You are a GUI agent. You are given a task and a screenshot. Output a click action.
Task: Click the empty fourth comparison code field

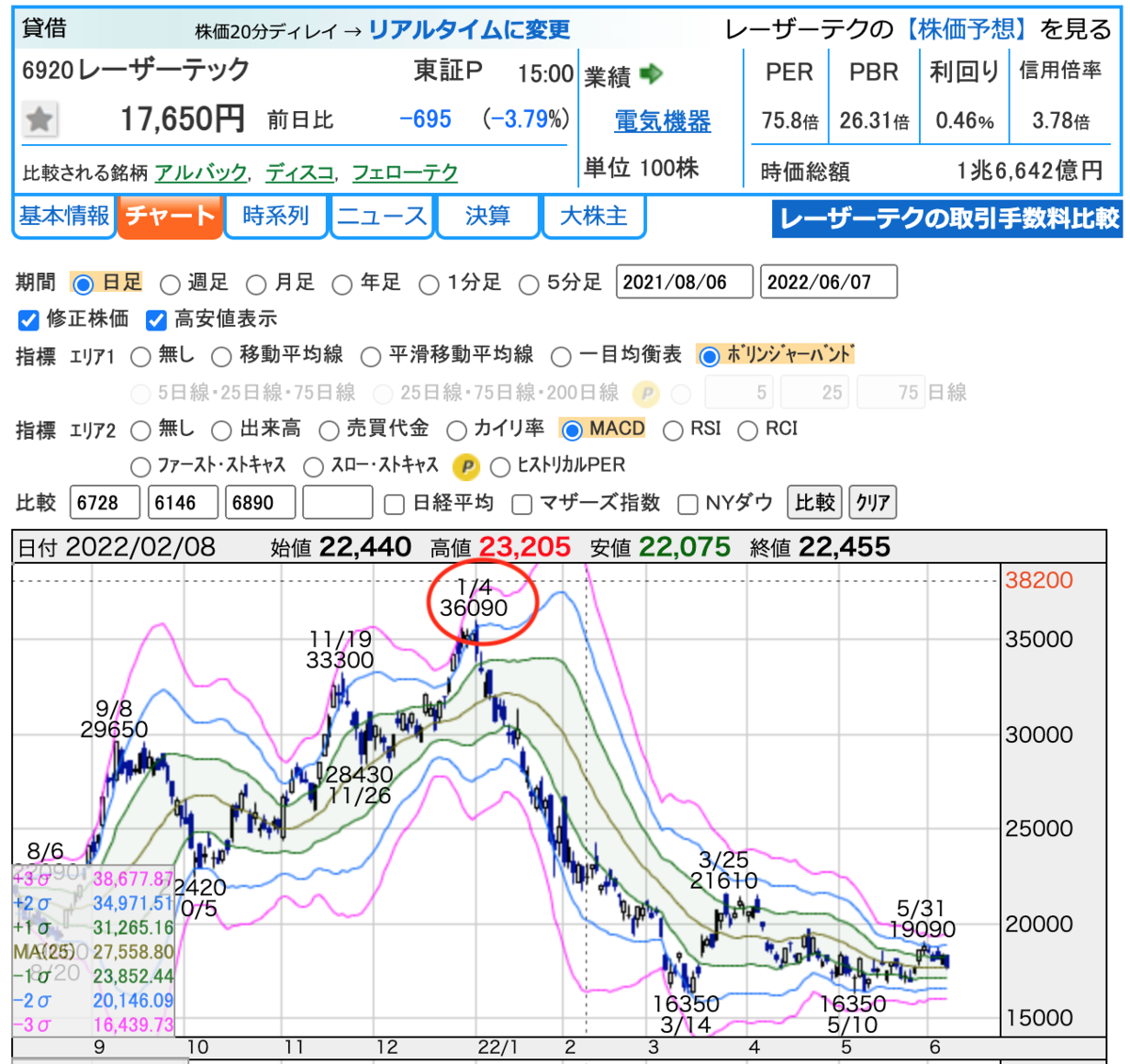[338, 503]
